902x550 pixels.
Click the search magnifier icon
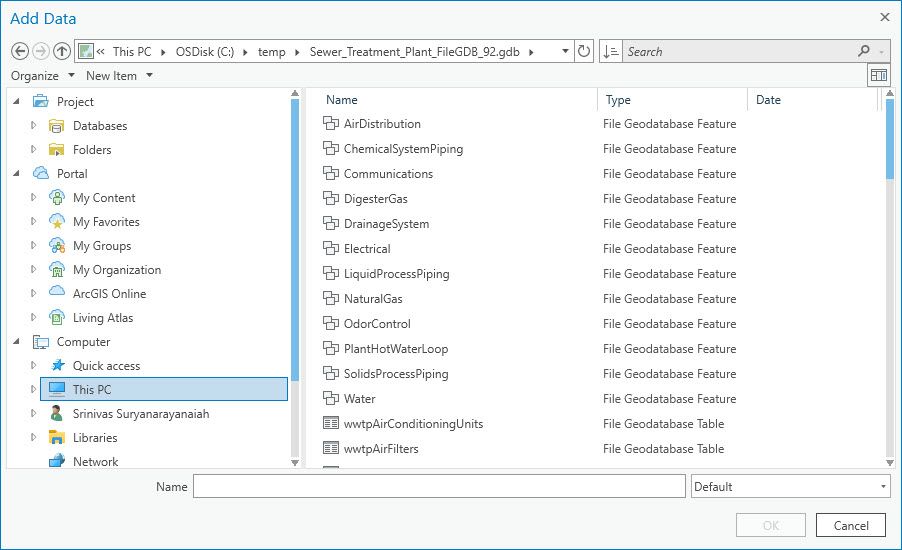863,51
